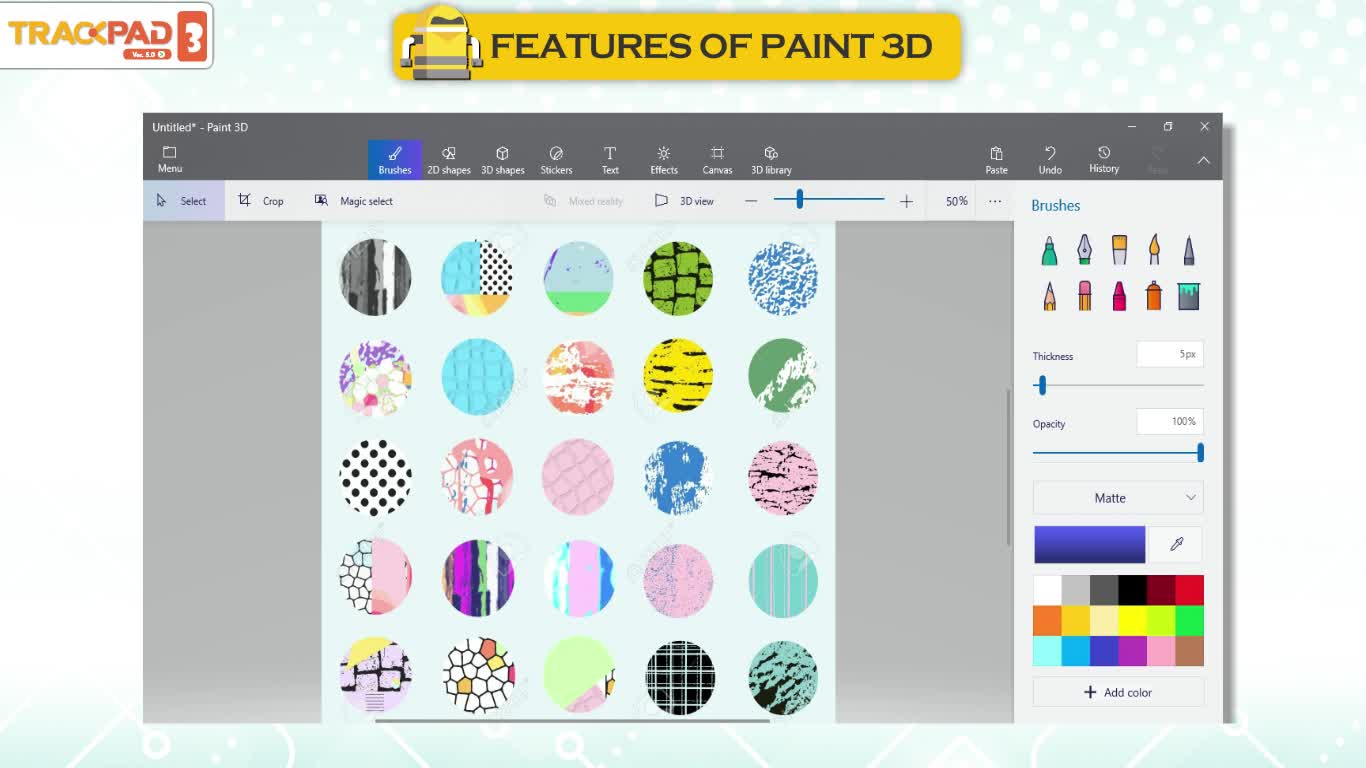Open the Canvas tab
The image size is (1366, 768).
(x=717, y=160)
